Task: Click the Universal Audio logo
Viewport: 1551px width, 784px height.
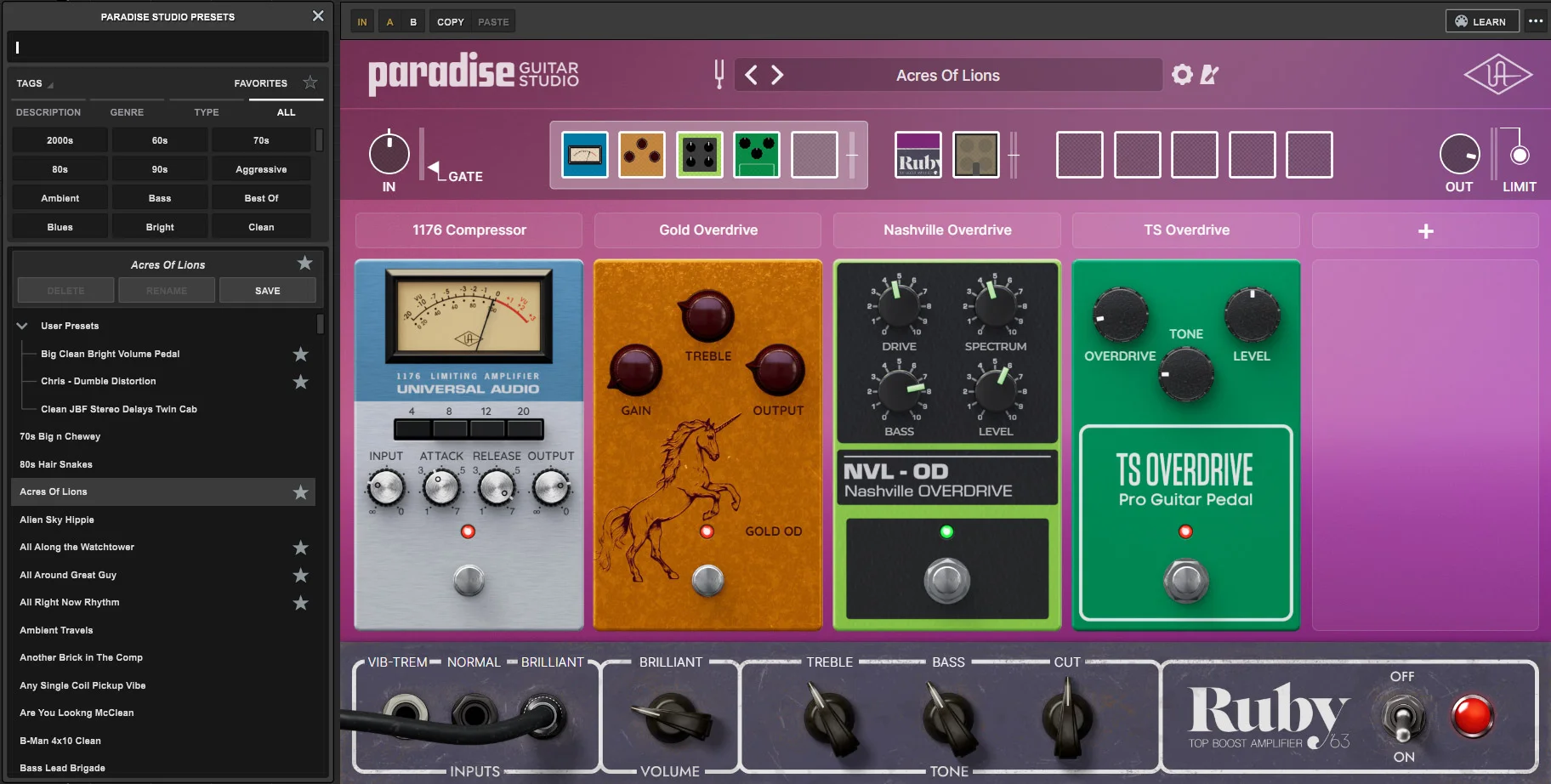Action: 1498,75
